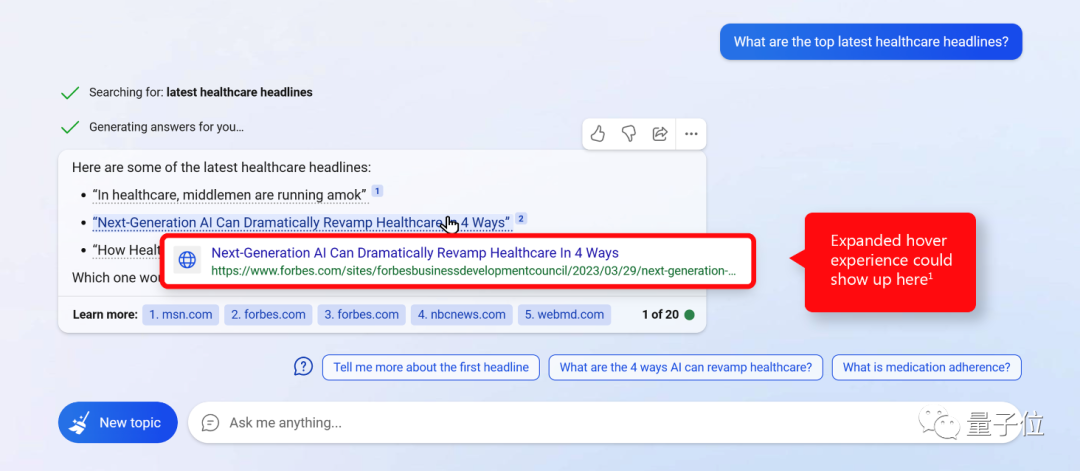This screenshot has height=471, width=1080.
Task: Click "Generating answers for you…" status text
Action: [166, 127]
